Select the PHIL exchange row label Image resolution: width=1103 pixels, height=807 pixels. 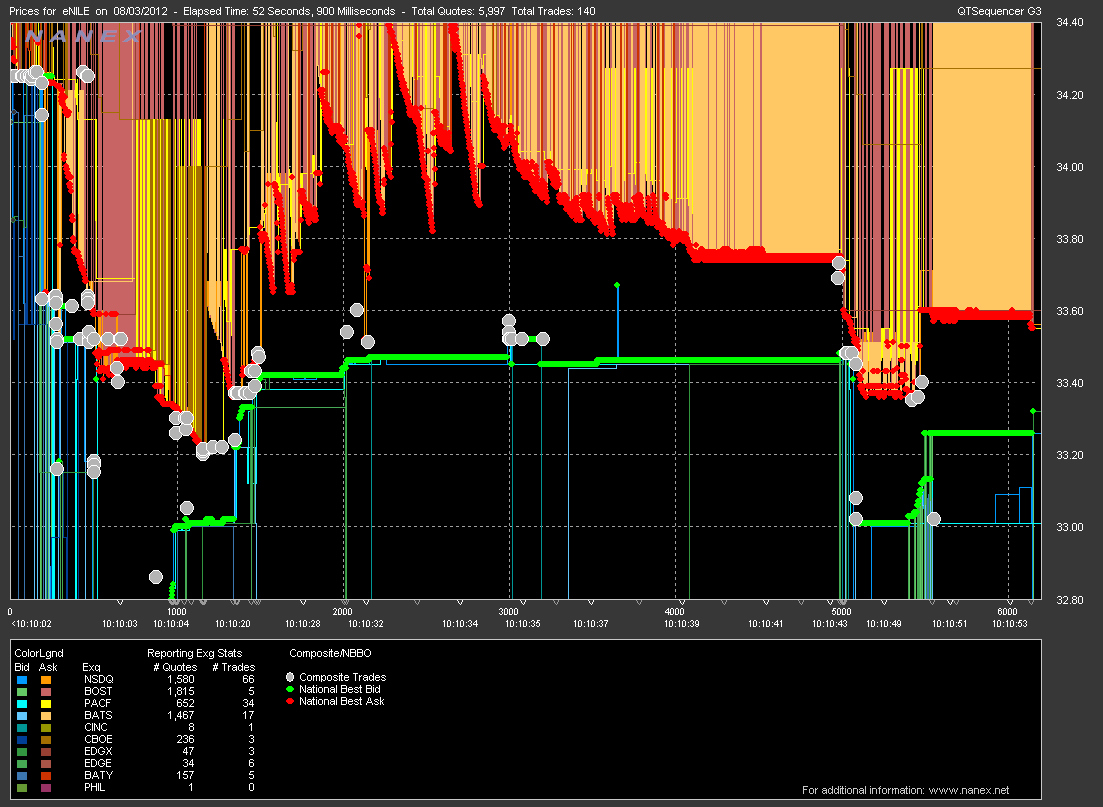[x=94, y=787]
